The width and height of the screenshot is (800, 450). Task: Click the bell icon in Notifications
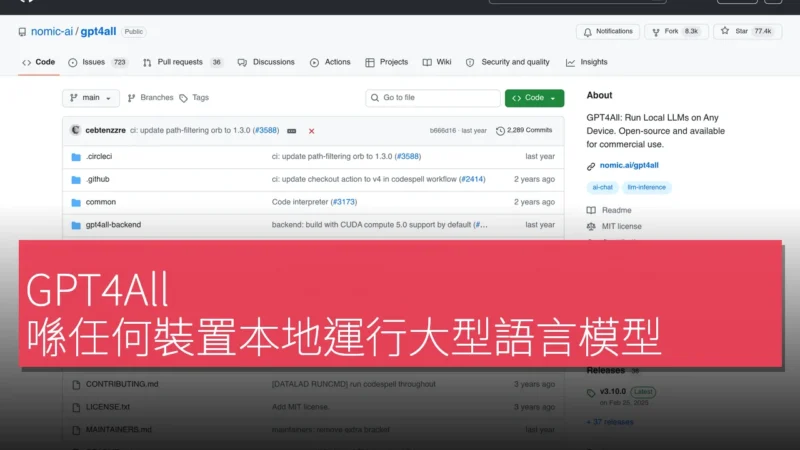tap(588, 32)
